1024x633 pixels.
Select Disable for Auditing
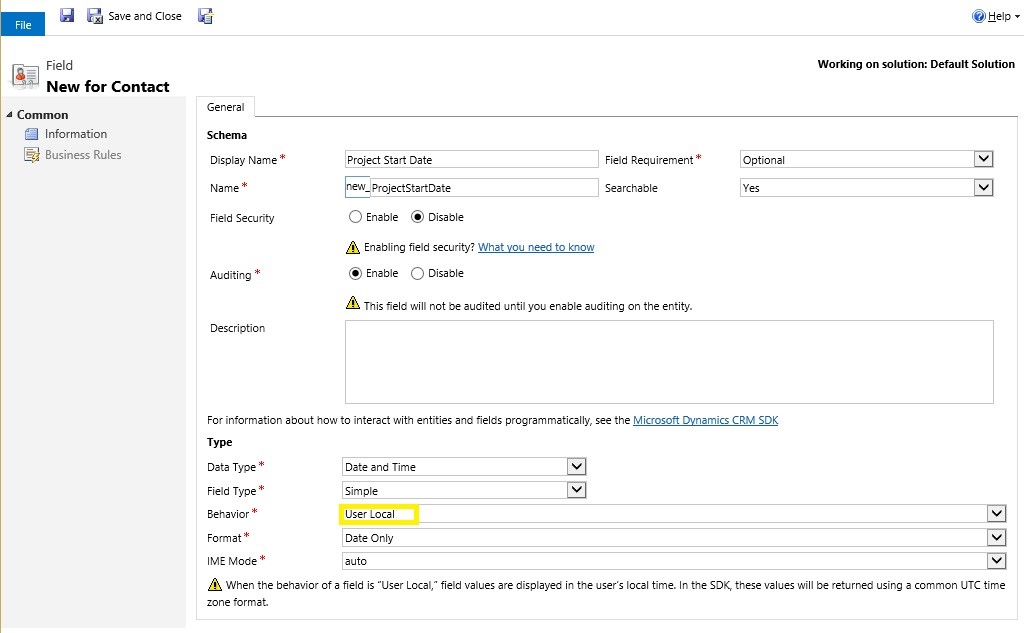[x=417, y=273]
